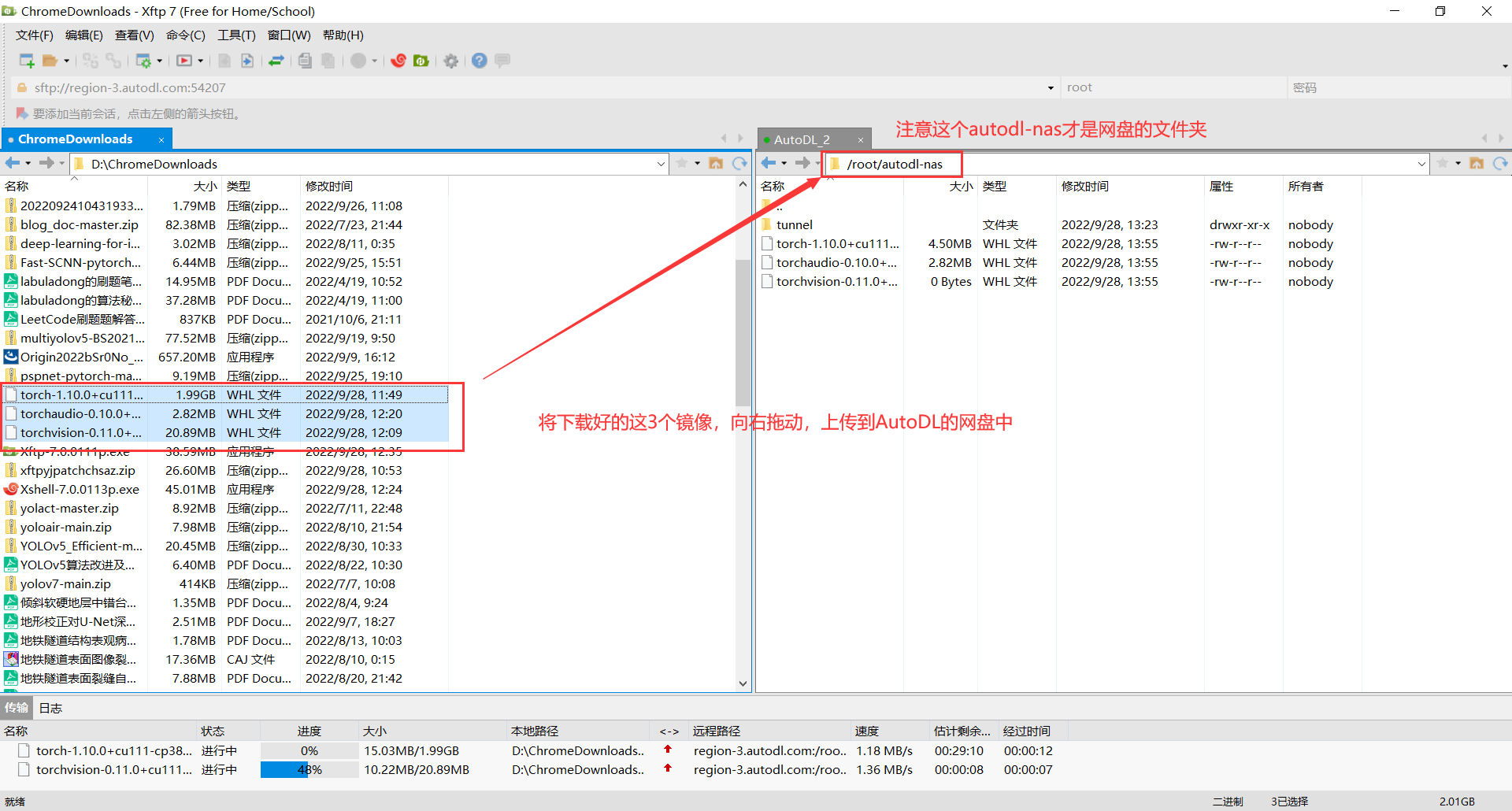Go forward in remote AutoDL_2 pane
The height and width of the screenshot is (811, 1512).
tap(802, 163)
